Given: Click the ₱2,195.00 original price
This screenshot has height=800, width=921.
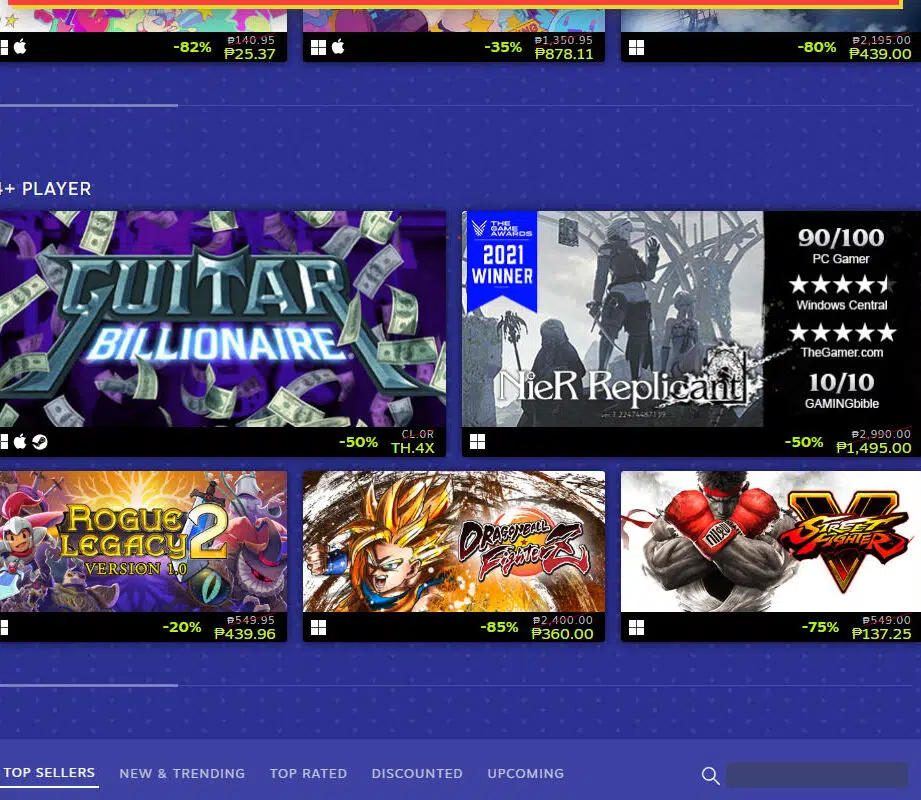Looking at the screenshot, I should (x=882, y=40).
